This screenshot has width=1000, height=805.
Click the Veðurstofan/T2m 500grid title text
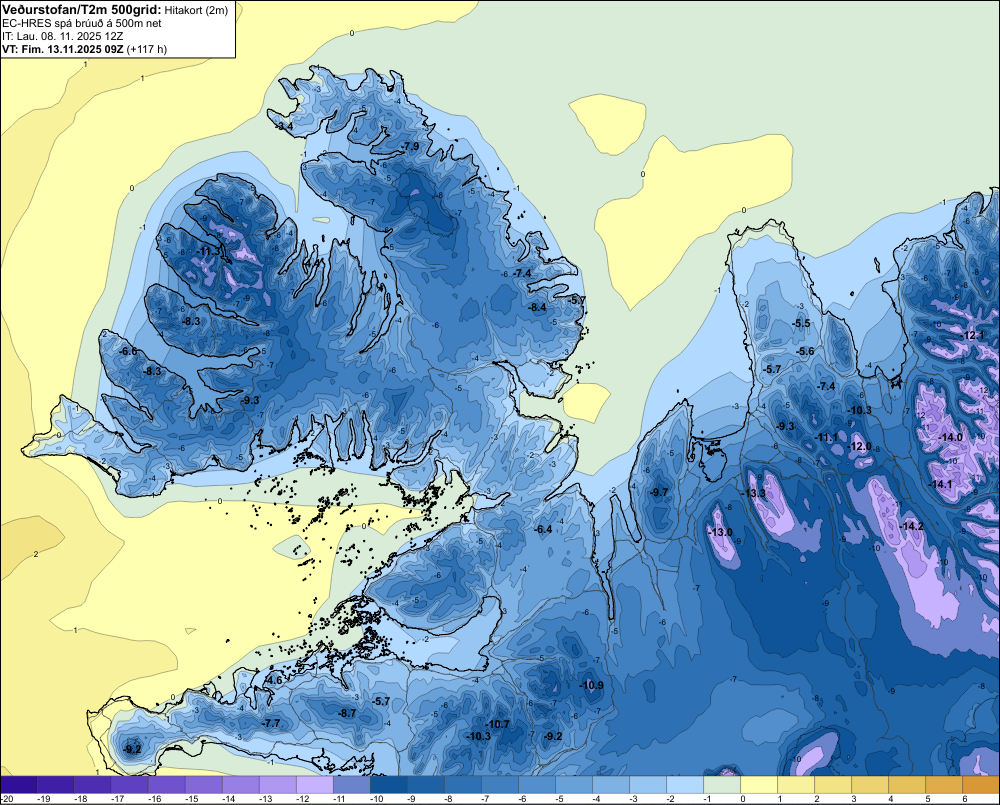click(x=82, y=10)
